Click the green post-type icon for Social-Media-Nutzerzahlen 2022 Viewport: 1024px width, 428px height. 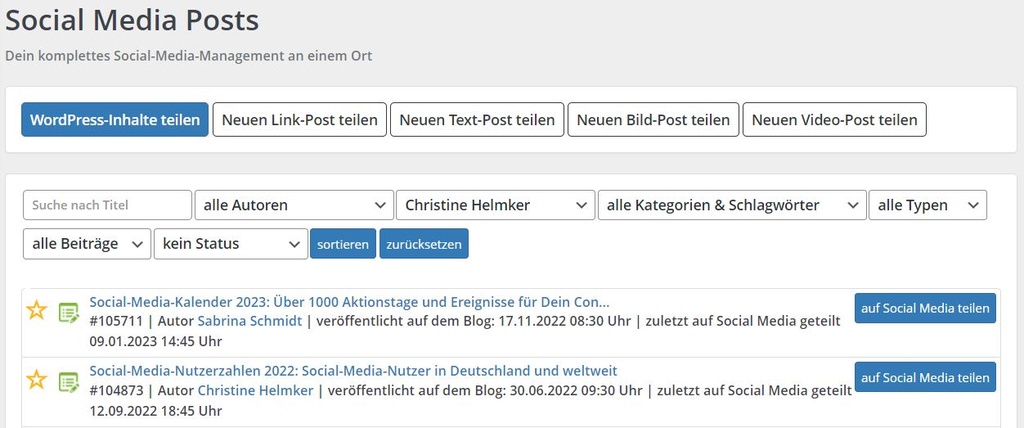69,382
